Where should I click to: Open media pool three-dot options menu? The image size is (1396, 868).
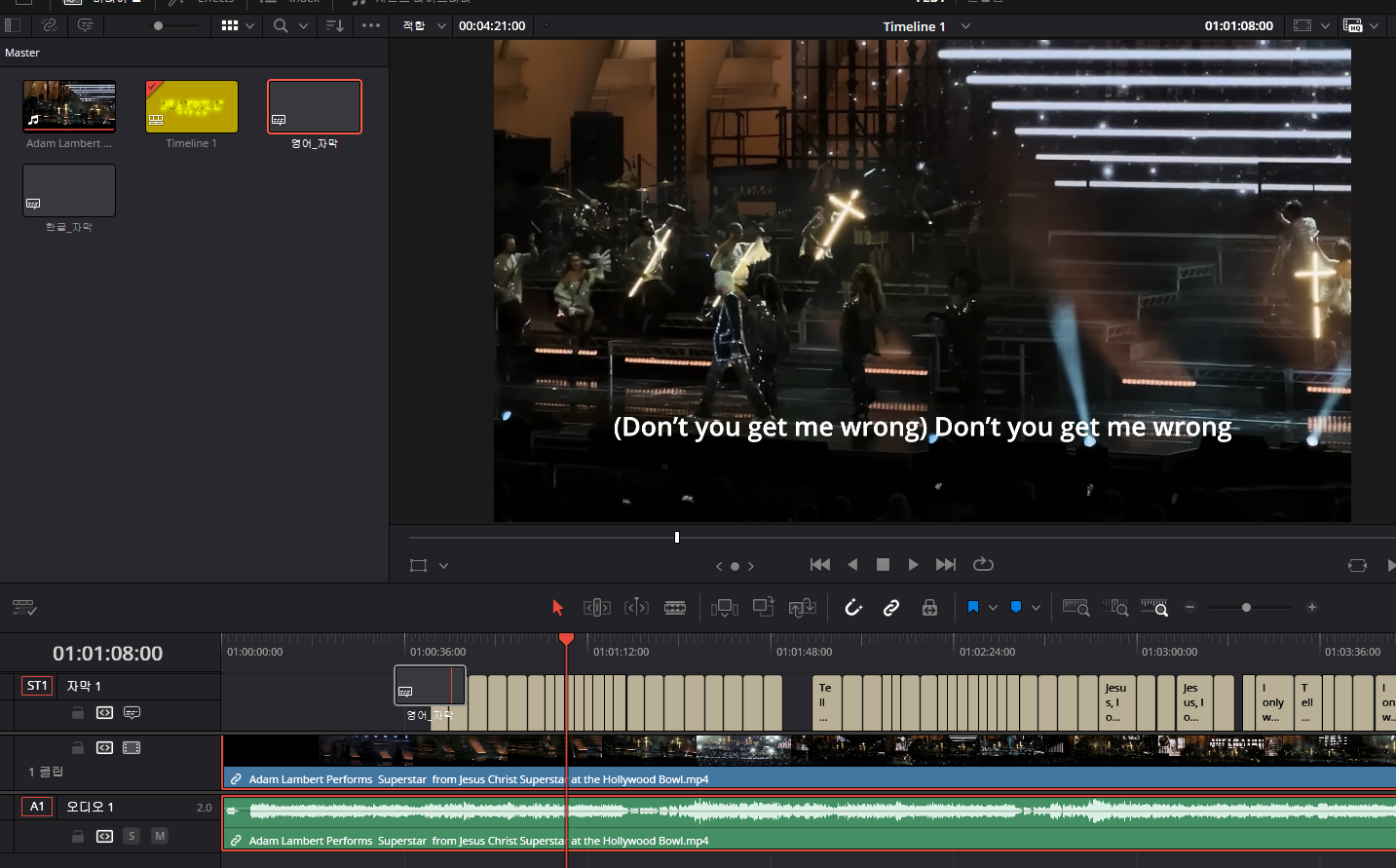click(371, 25)
